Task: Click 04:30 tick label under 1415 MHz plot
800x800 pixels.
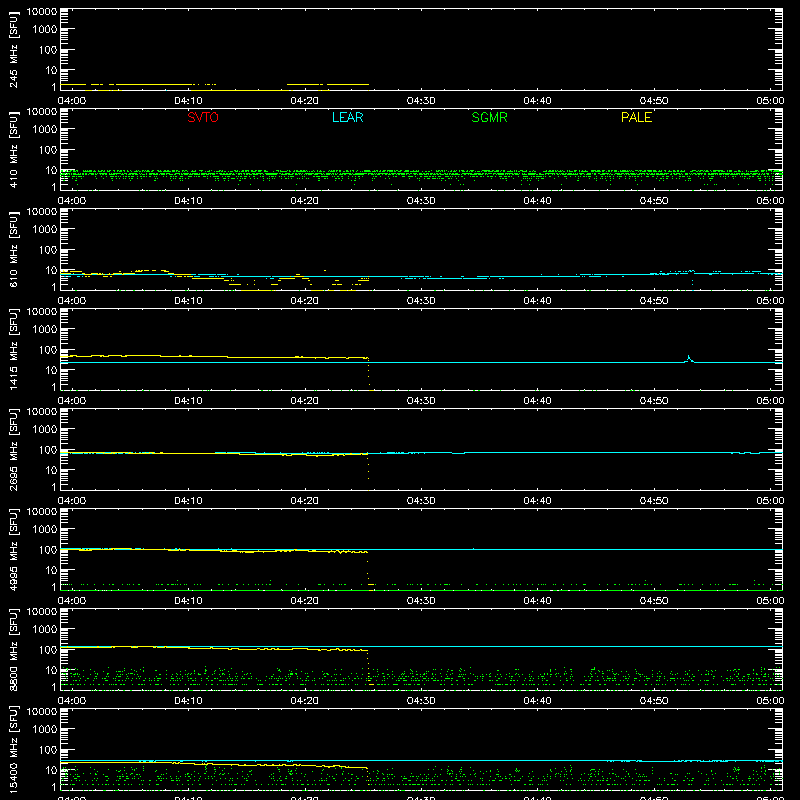Action: pos(421,401)
